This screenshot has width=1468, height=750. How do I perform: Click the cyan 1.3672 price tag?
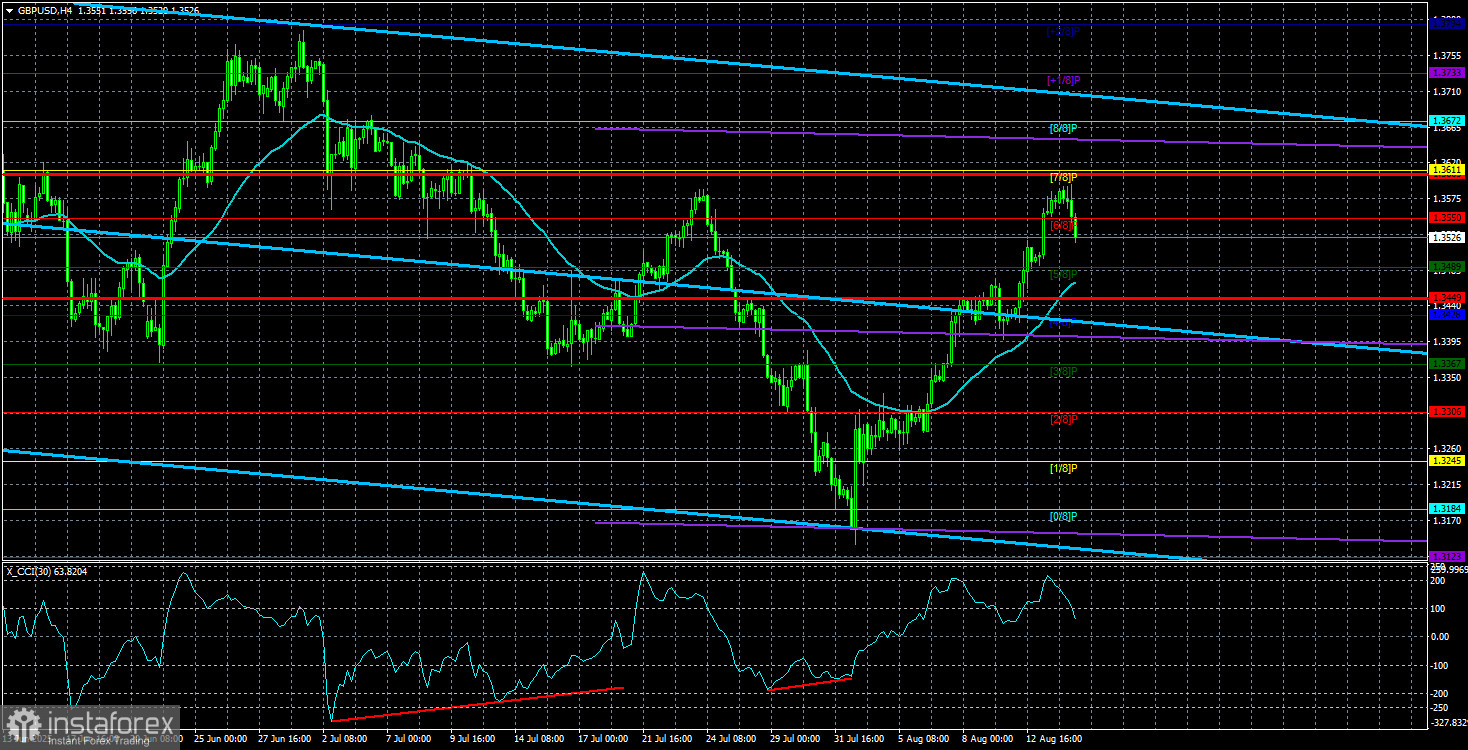[1447, 122]
